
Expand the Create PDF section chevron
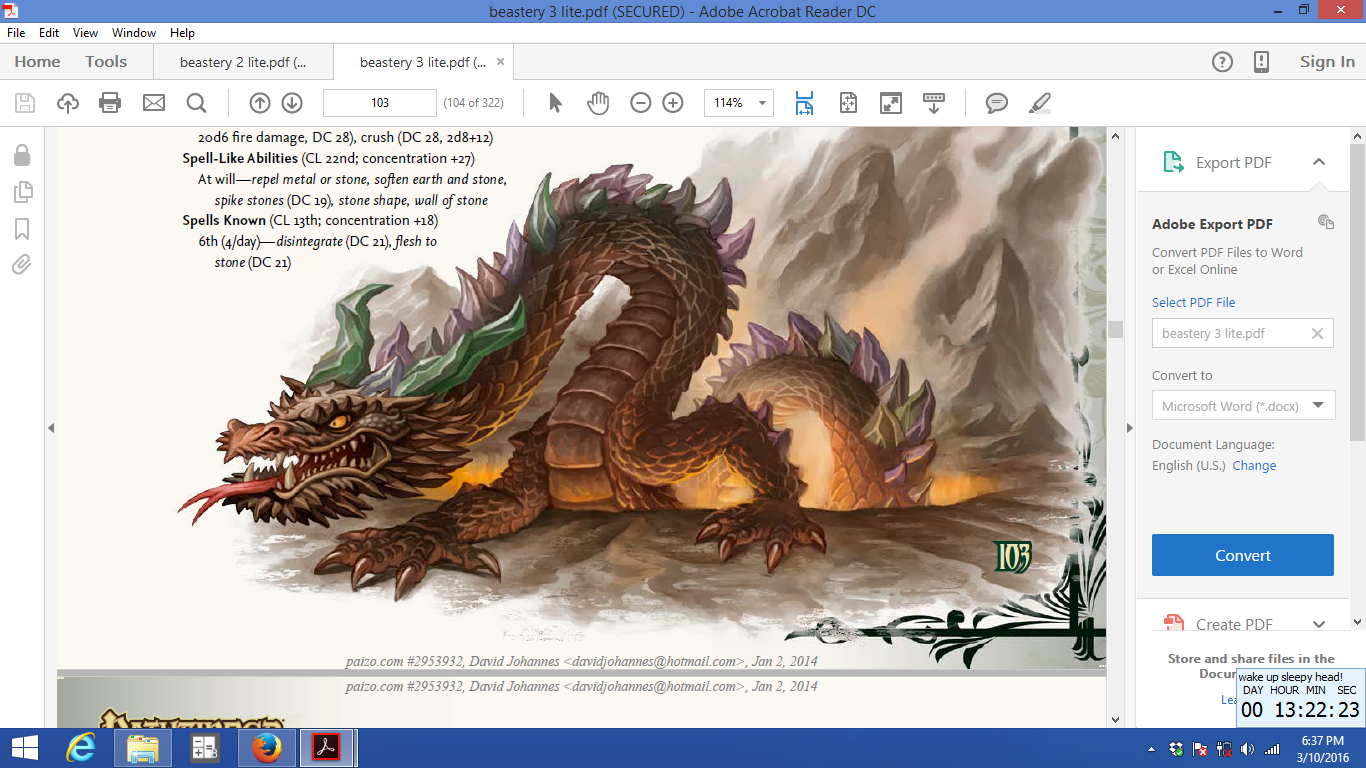click(x=1318, y=624)
